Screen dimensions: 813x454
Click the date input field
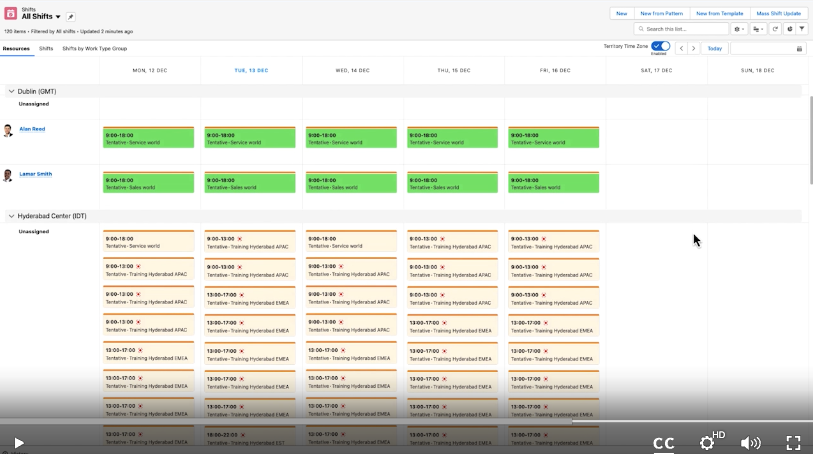768,49
